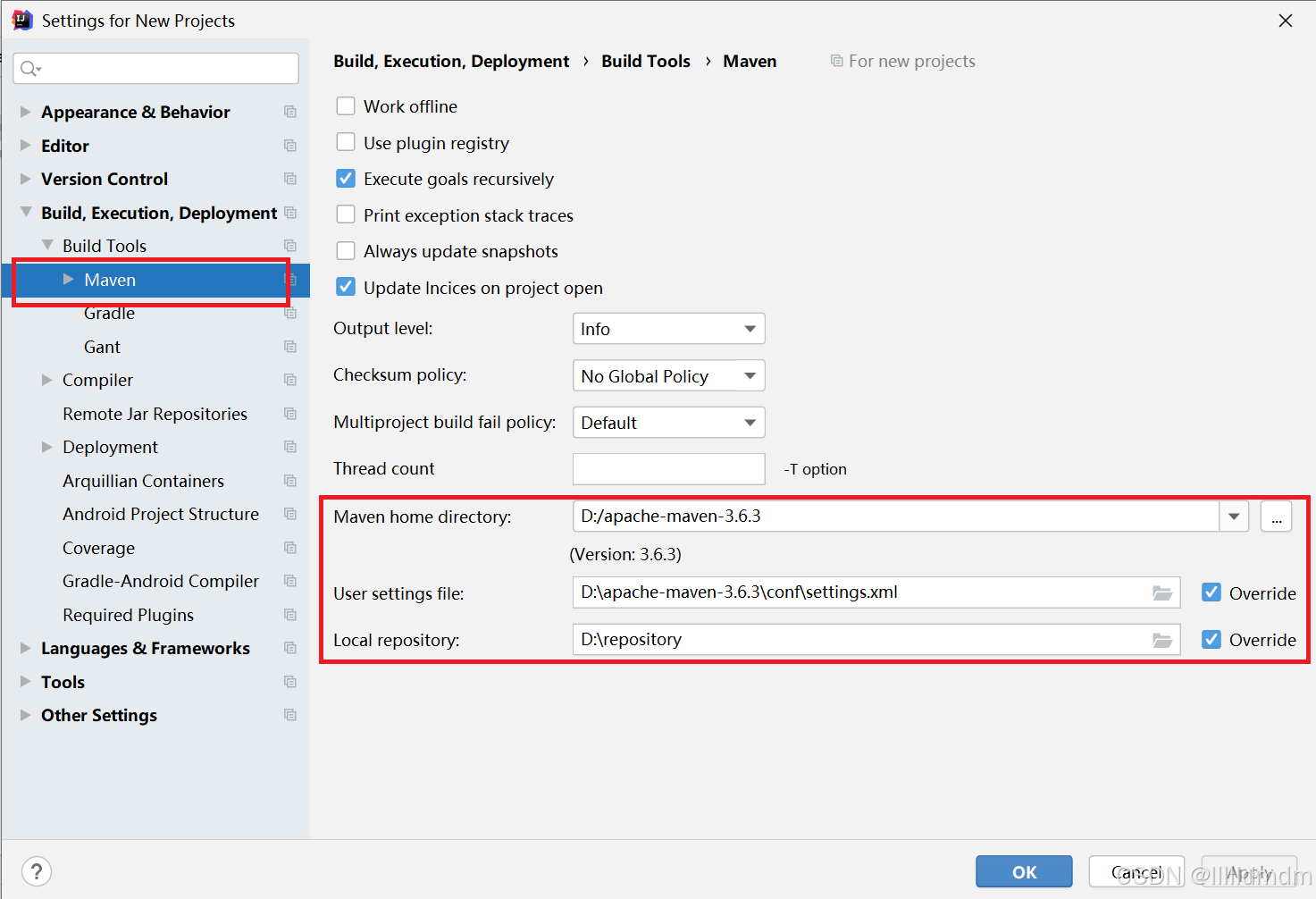The image size is (1316, 899).
Task: Expand Languages & Frameworks section
Action: (x=25, y=648)
